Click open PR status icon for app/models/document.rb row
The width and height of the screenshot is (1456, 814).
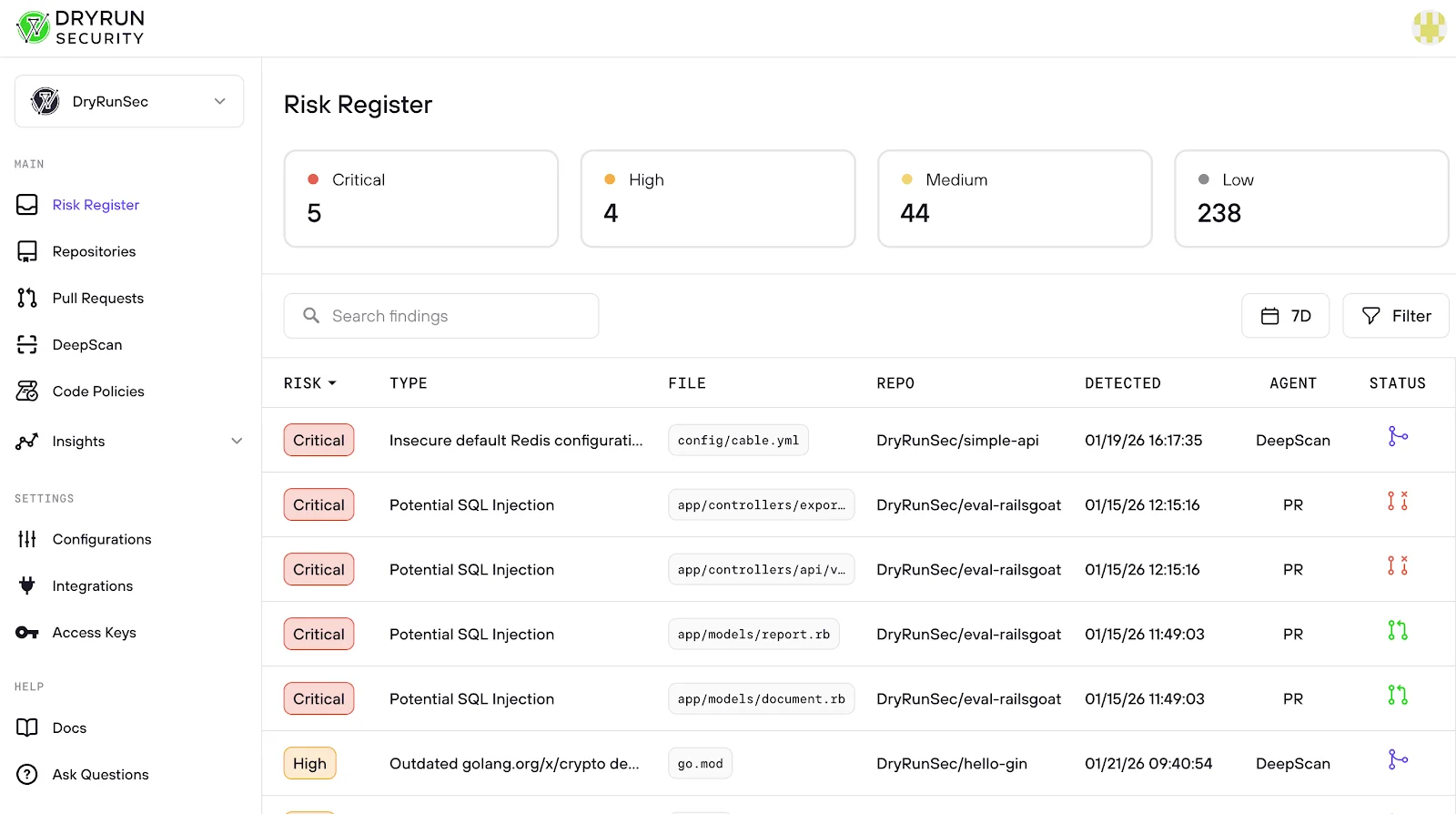pyautogui.click(x=1398, y=695)
